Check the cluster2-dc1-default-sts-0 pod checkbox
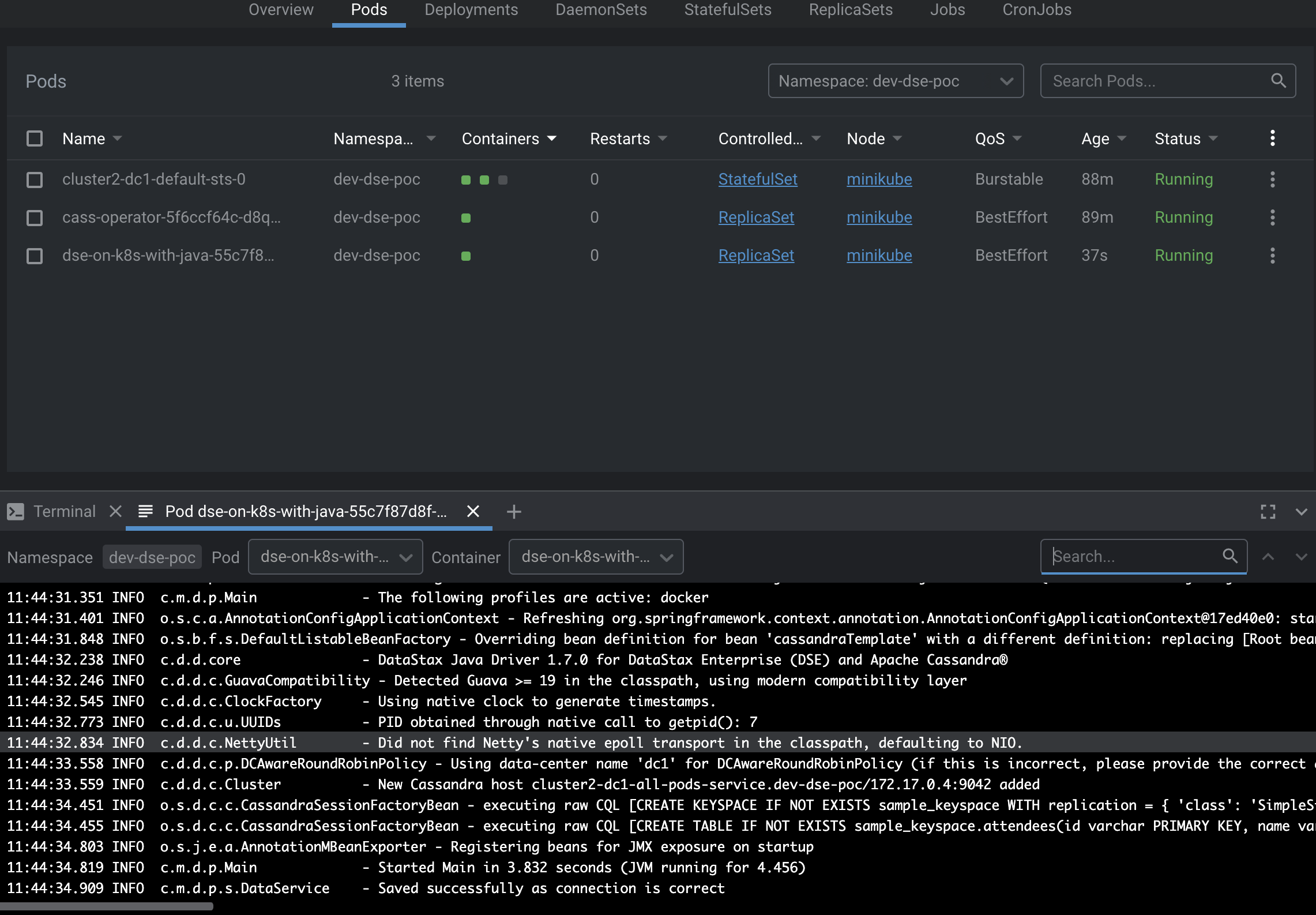Image resolution: width=1316 pixels, height=915 pixels. (35, 179)
